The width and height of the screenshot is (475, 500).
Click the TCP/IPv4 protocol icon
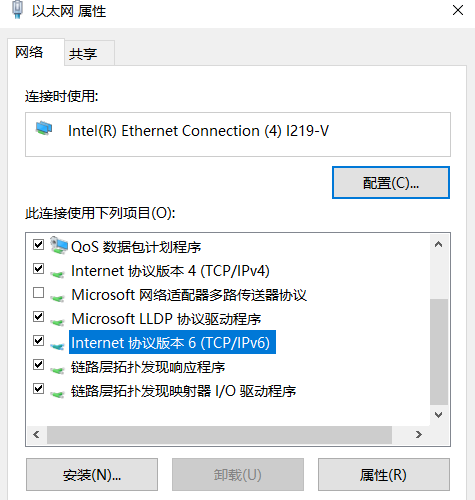[57, 274]
